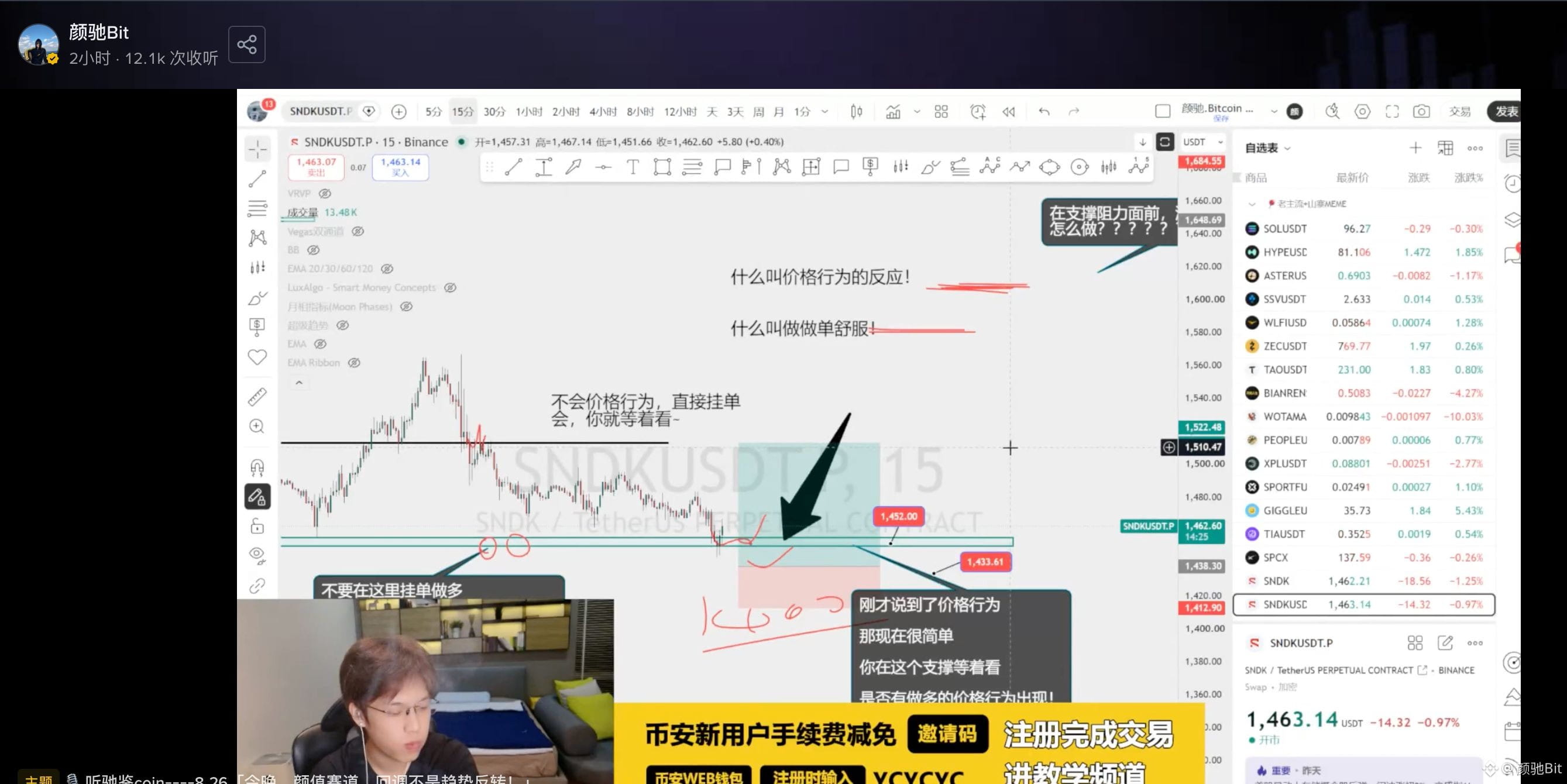The image size is (1567, 784).
Task: Show the LuxAlgo Smart Money Concepts indicator
Action: [x=450, y=288]
